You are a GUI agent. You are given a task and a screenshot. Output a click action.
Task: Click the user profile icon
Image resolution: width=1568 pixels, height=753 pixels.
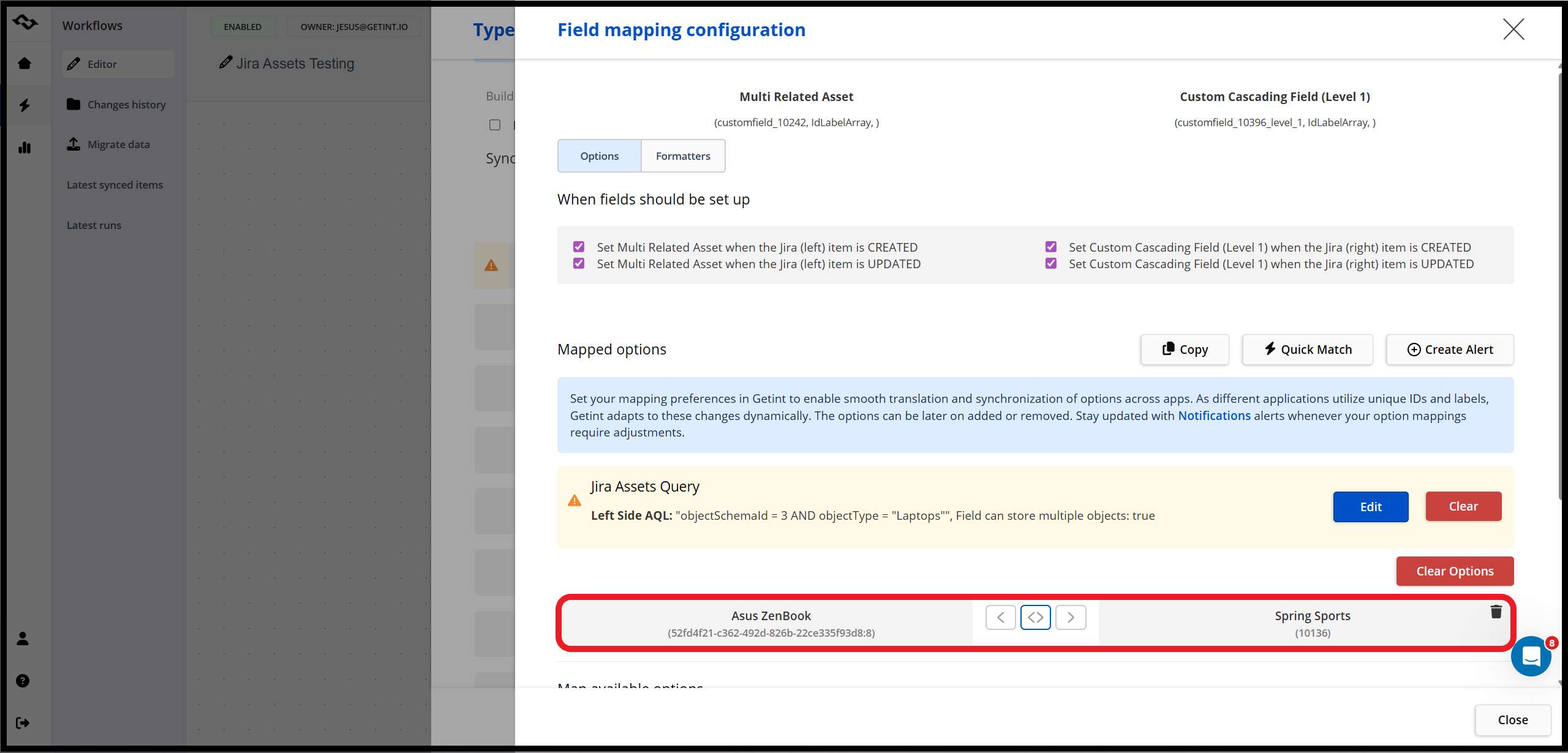tap(23, 639)
